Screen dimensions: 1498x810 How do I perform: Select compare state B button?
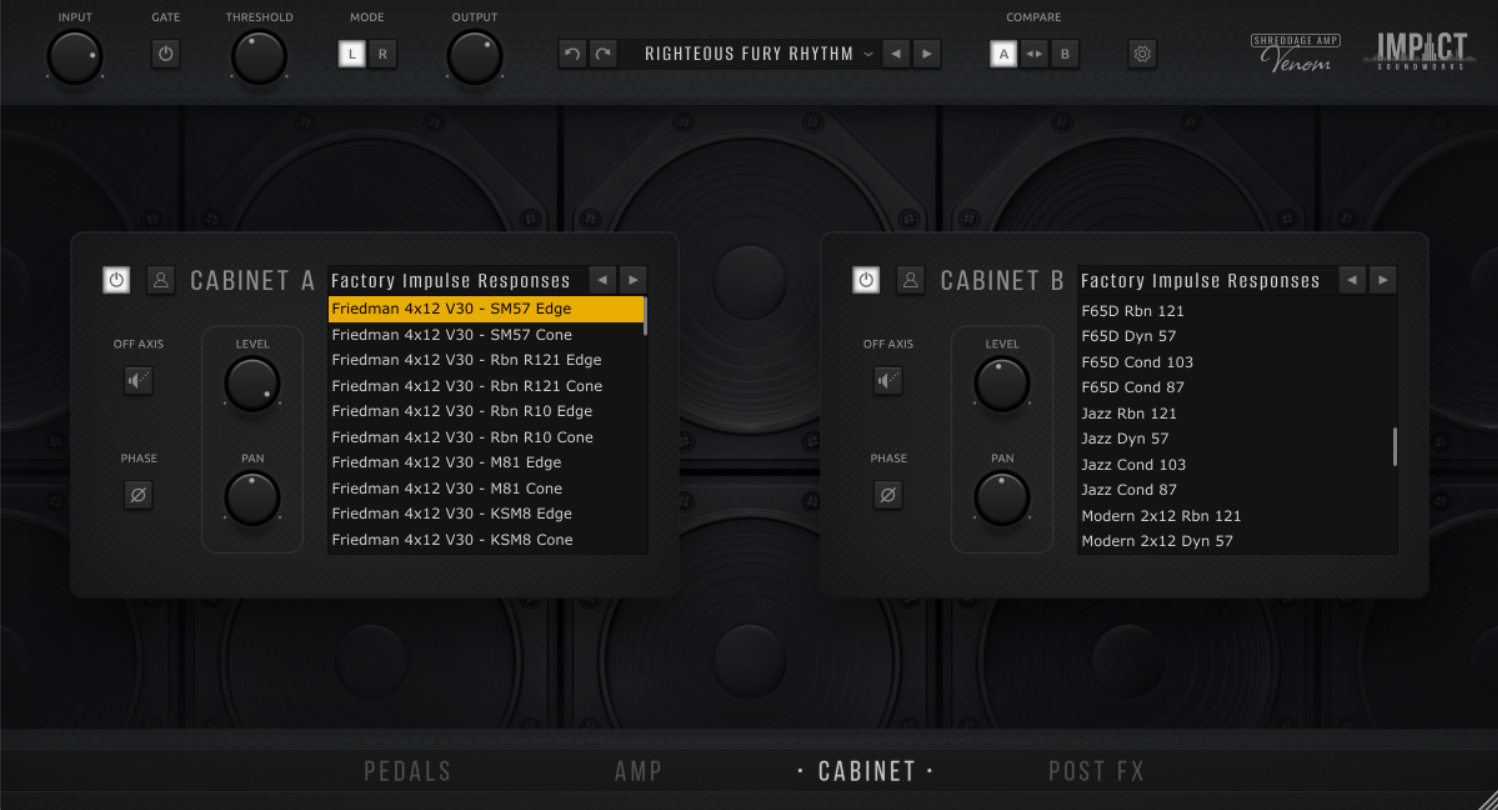tap(1064, 54)
